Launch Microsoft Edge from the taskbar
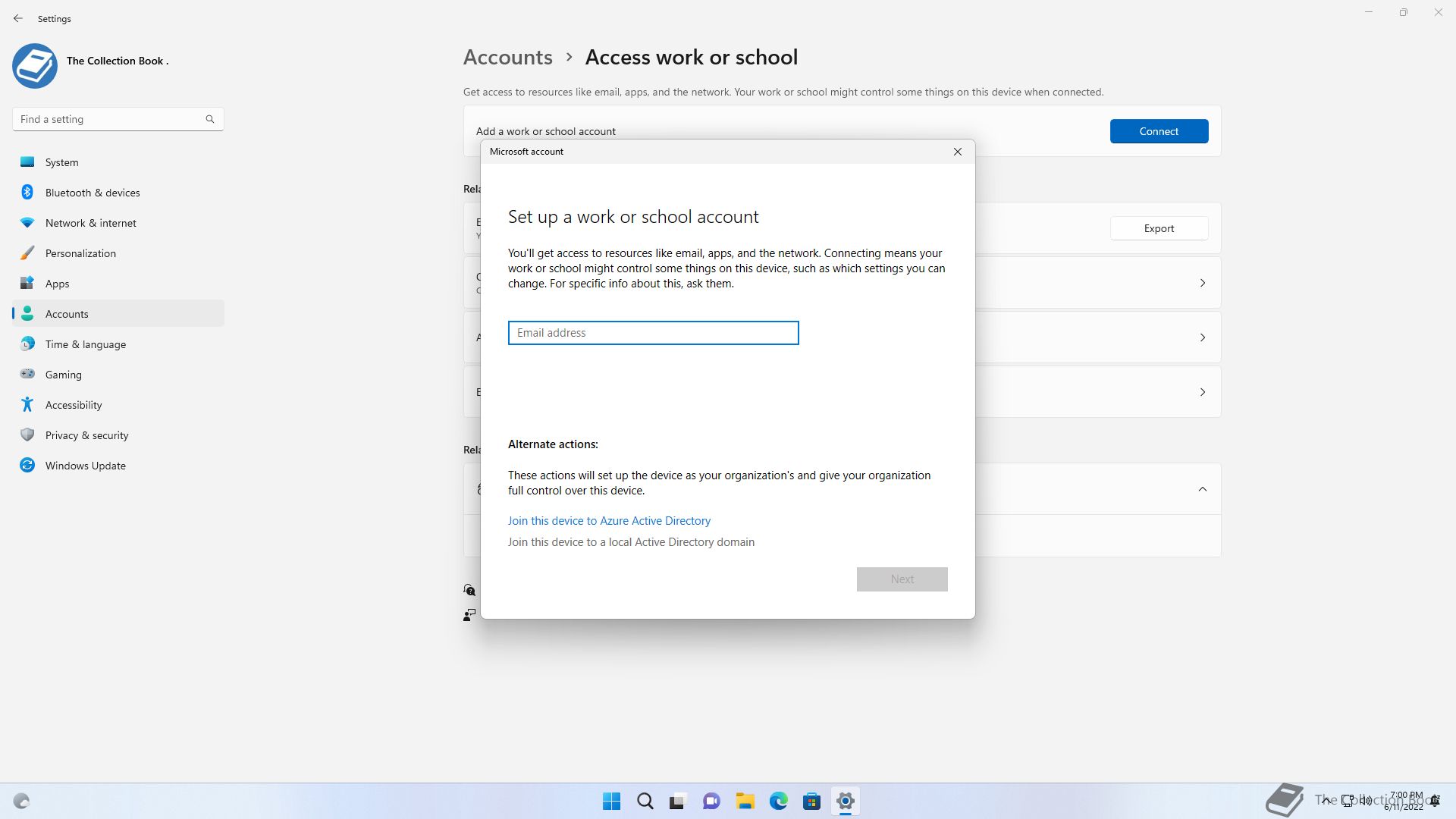This screenshot has width=1456, height=819. (x=778, y=802)
